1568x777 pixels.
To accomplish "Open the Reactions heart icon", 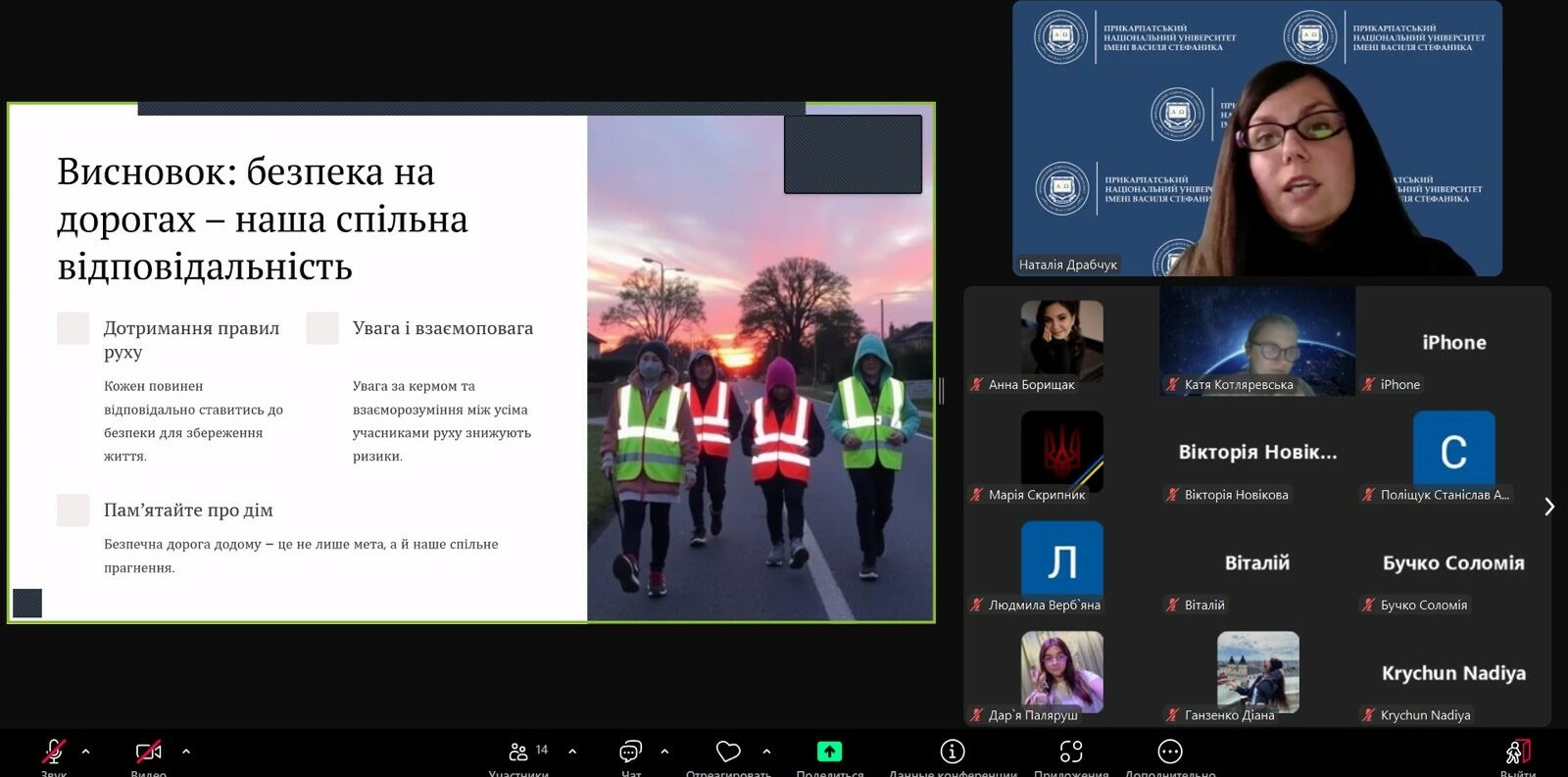I will click(728, 752).
